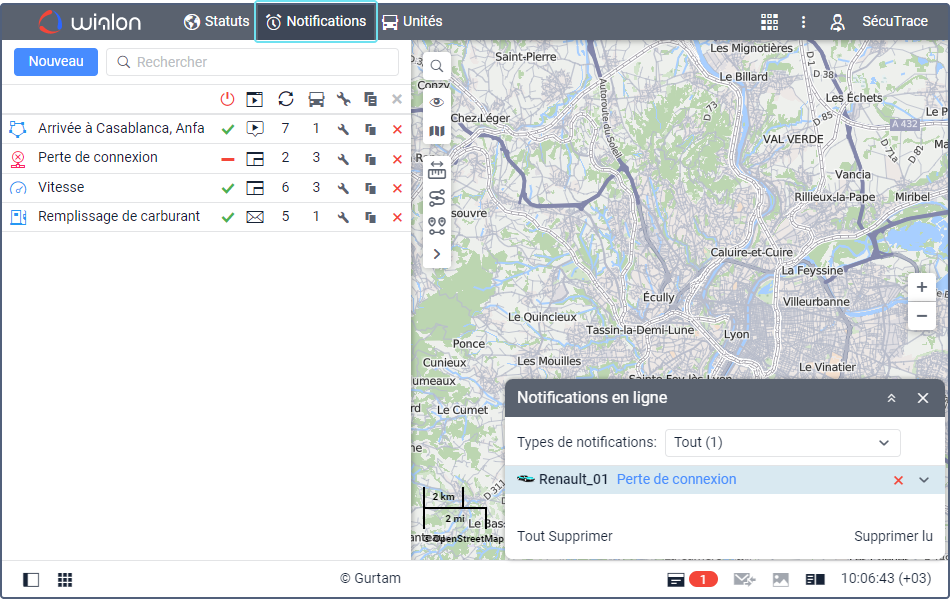Click the action type column header icon
The width and height of the screenshot is (950, 599).
pyautogui.click(x=254, y=99)
